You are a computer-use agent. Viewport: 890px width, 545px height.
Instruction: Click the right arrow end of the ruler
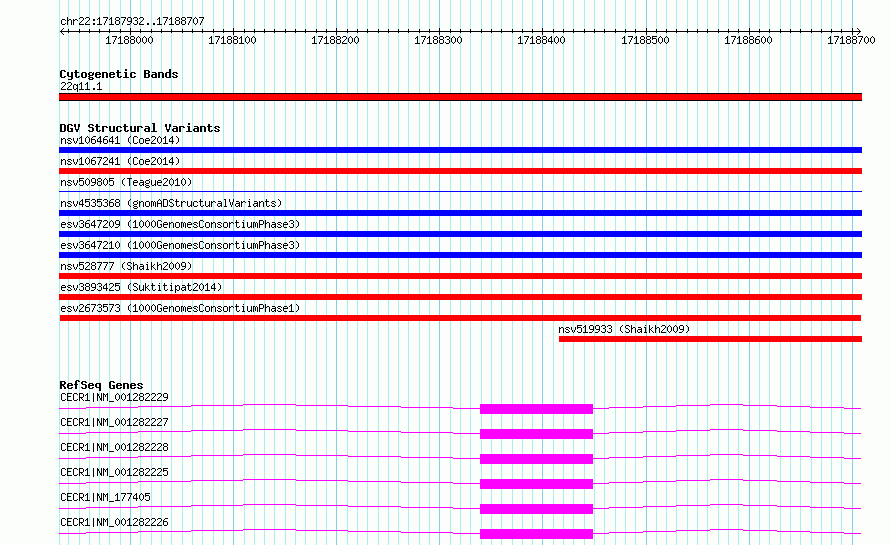[x=858, y=31]
